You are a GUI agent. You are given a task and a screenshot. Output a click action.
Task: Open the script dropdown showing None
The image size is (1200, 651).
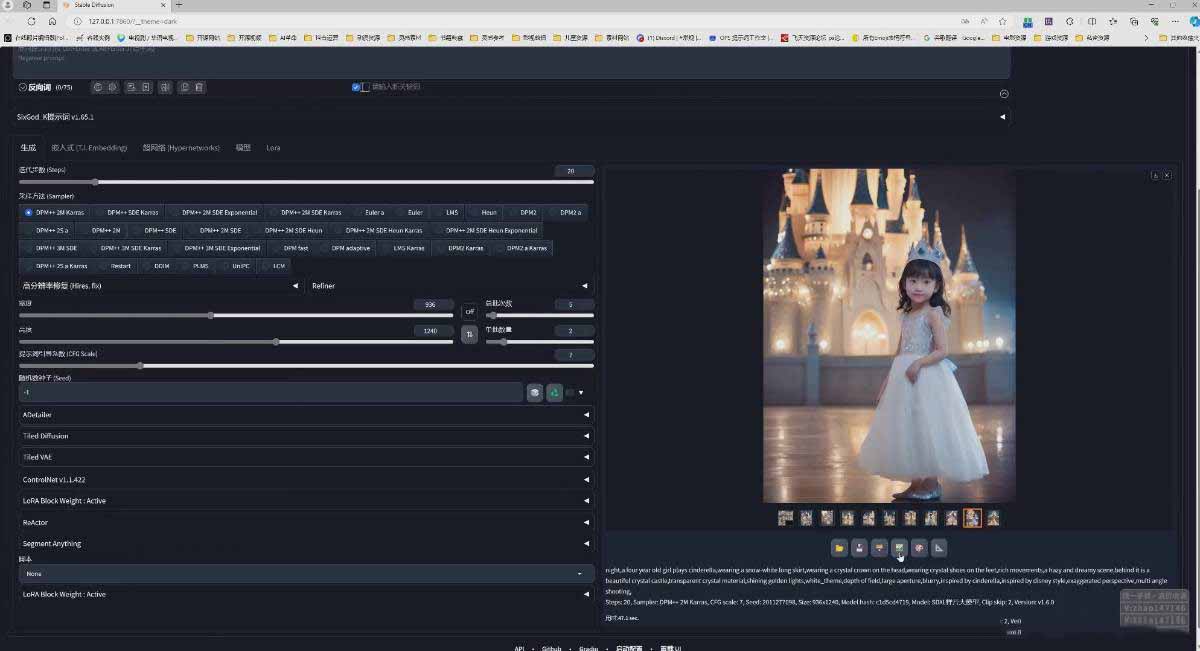tap(300, 573)
